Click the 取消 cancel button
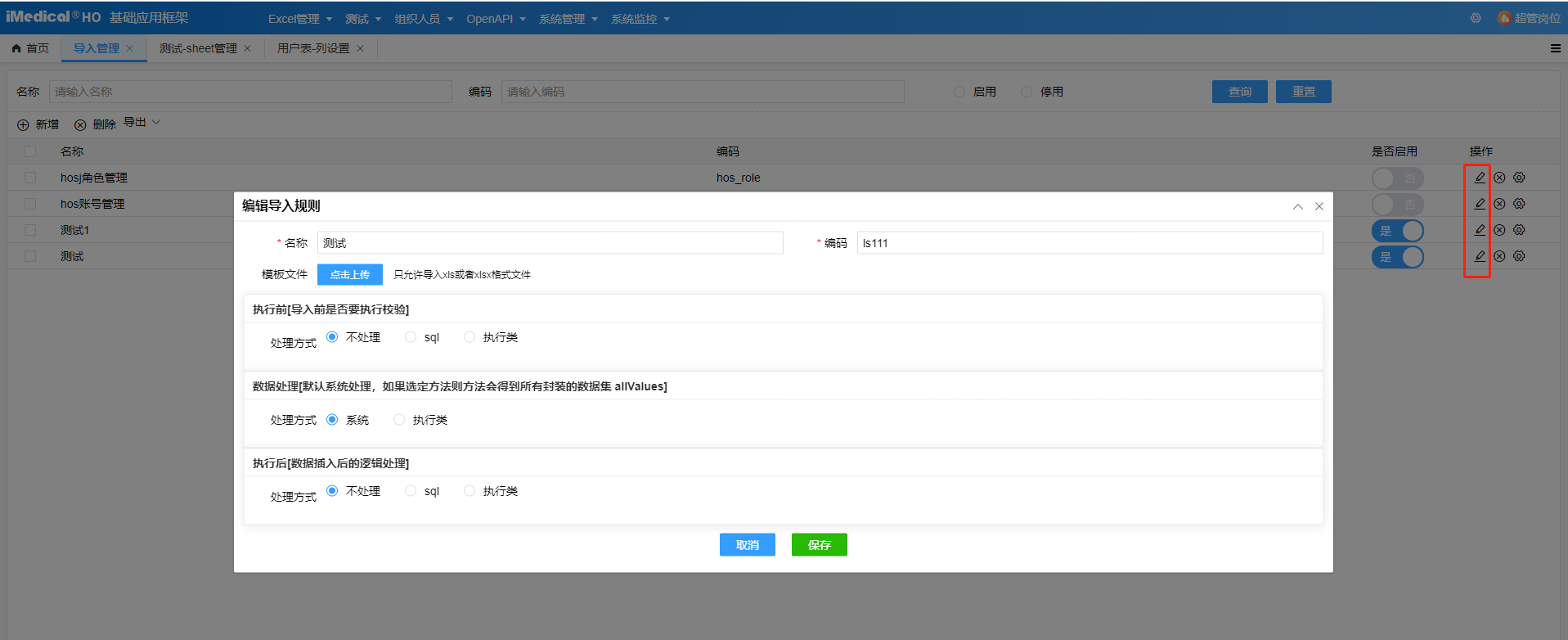The height and width of the screenshot is (640, 1568). click(x=748, y=545)
